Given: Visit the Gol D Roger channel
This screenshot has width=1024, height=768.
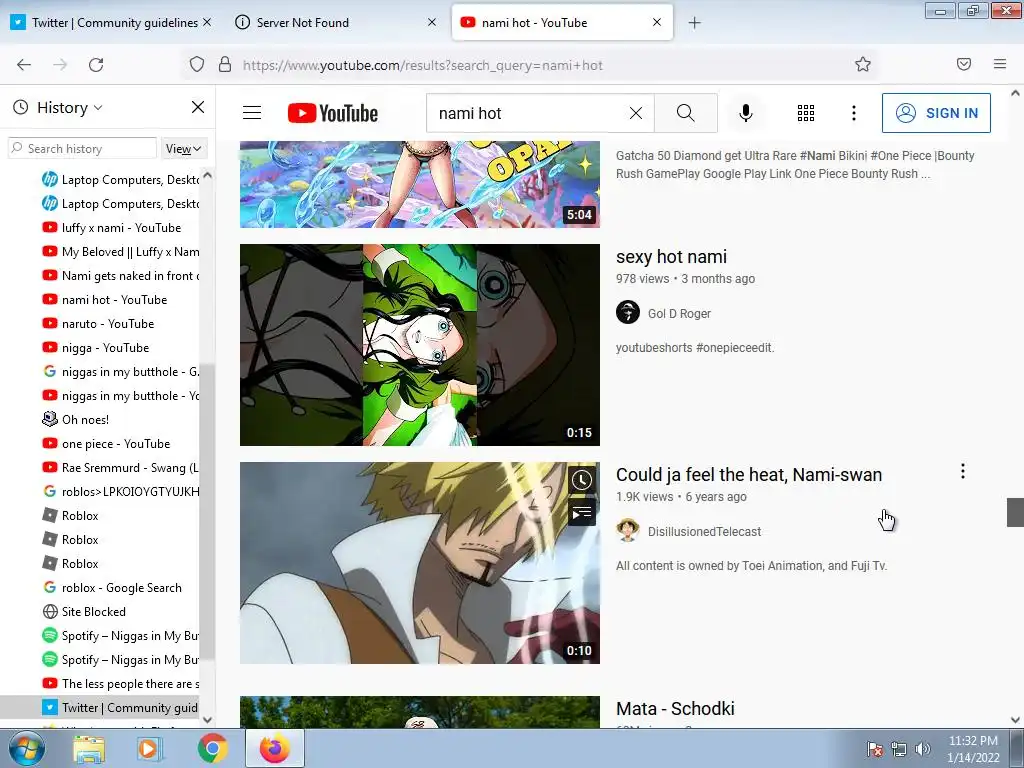Looking at the screenshot, I should tap(679, 313).
